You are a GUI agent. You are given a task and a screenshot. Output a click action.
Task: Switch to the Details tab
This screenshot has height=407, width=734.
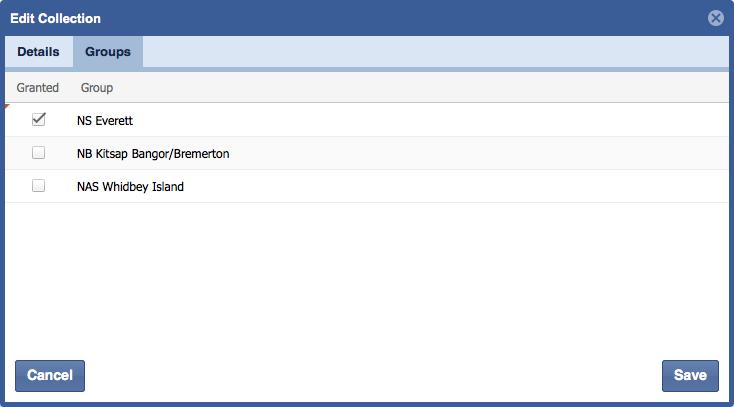[x=38, y=52]
